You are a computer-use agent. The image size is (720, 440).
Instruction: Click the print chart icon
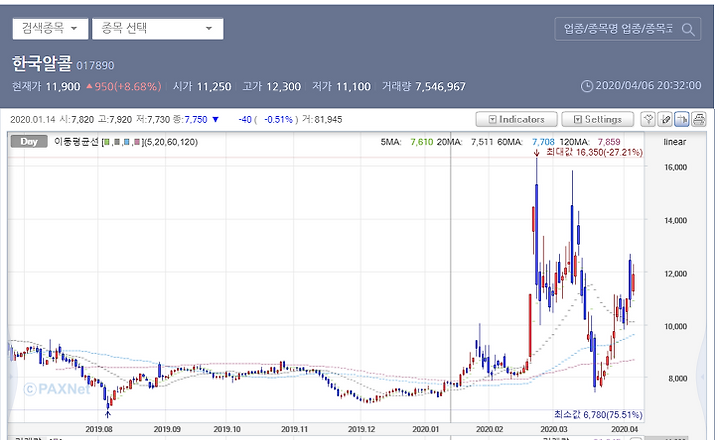click(x=698, y=119)
